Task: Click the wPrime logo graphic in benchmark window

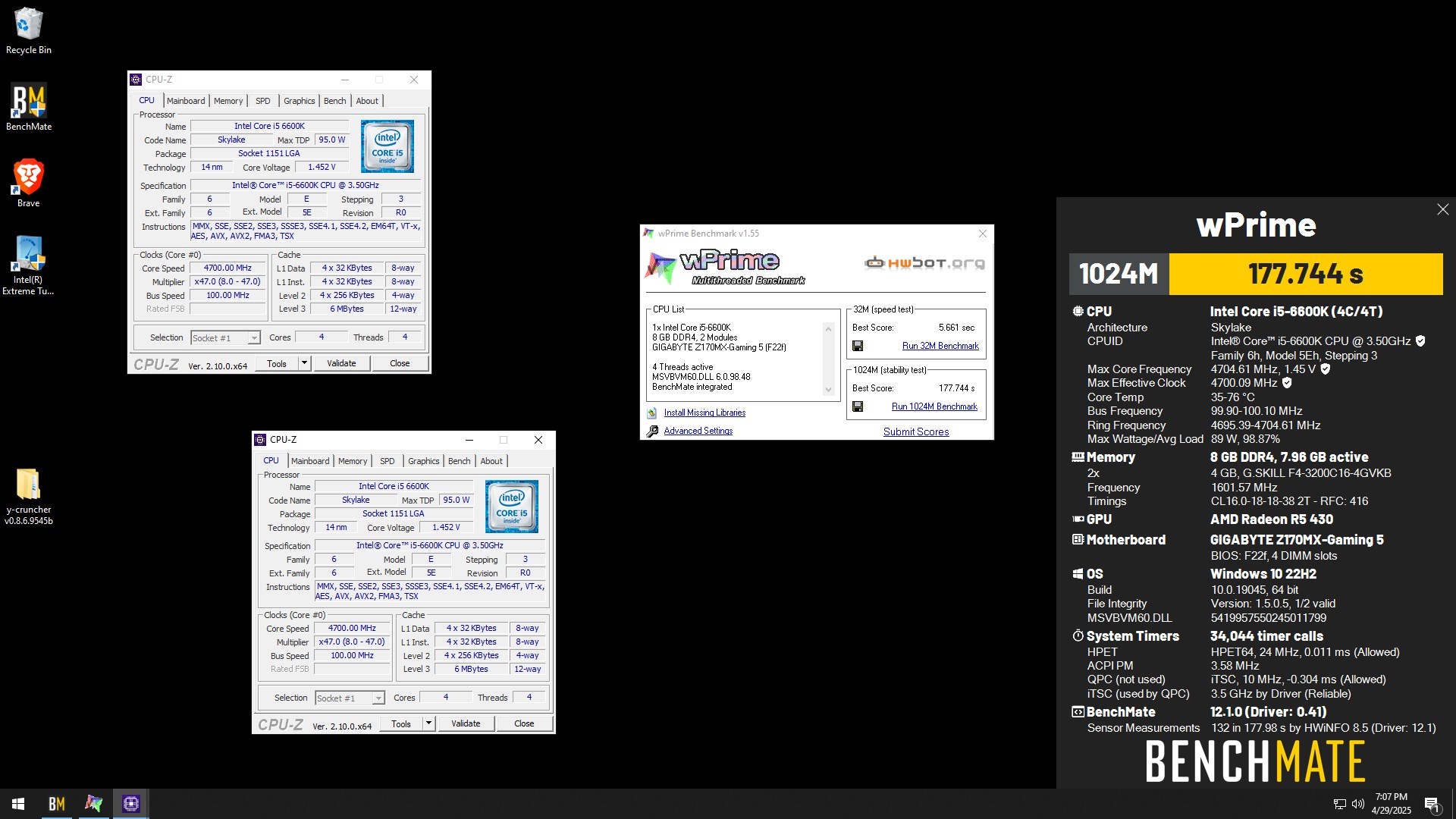Action: [724, 267]
